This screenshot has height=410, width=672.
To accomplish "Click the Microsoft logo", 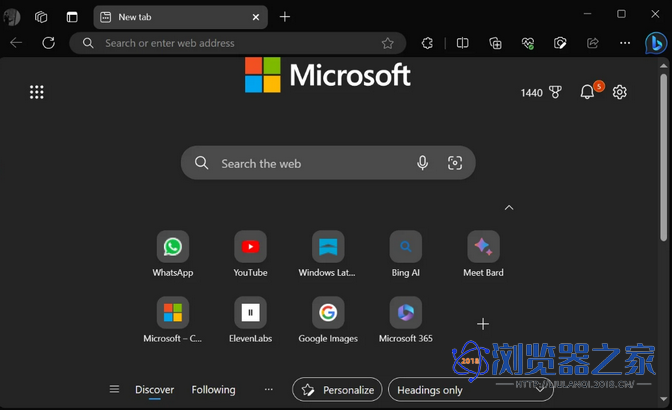I will pyautogui.click(x=328, y=75).
